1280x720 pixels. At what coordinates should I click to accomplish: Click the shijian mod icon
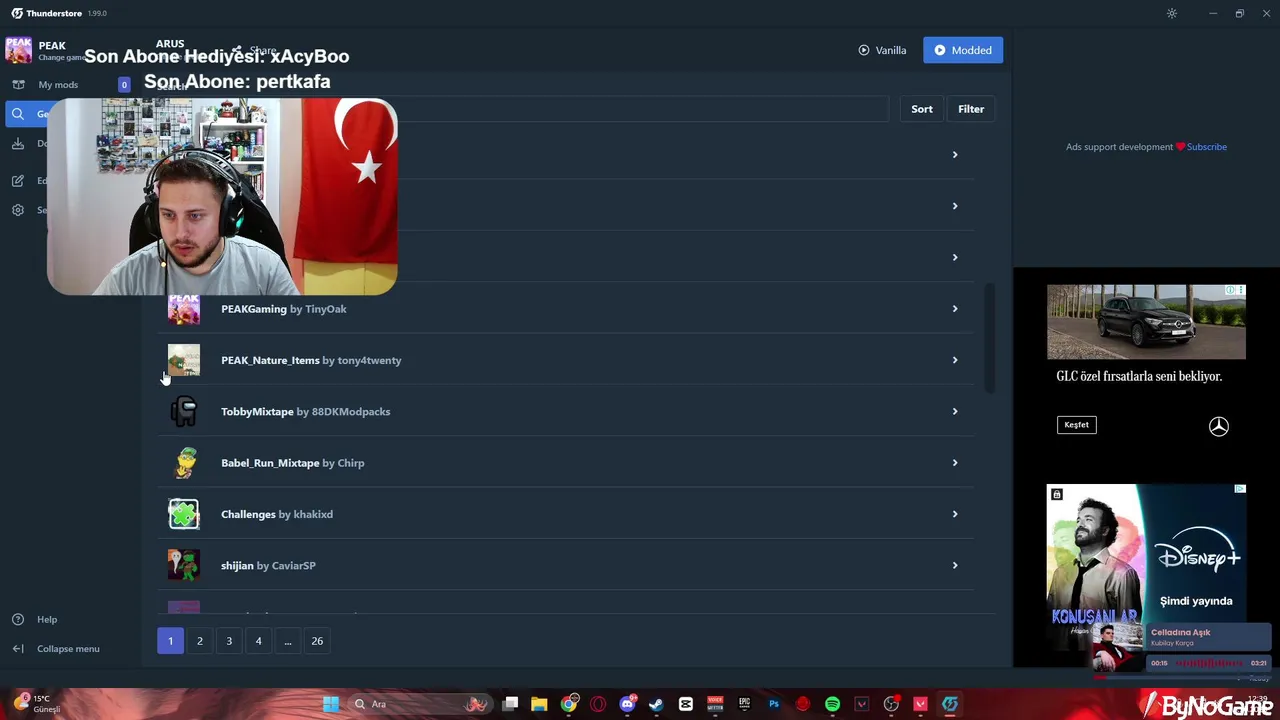pyautogui.click(x=184, y=565)
